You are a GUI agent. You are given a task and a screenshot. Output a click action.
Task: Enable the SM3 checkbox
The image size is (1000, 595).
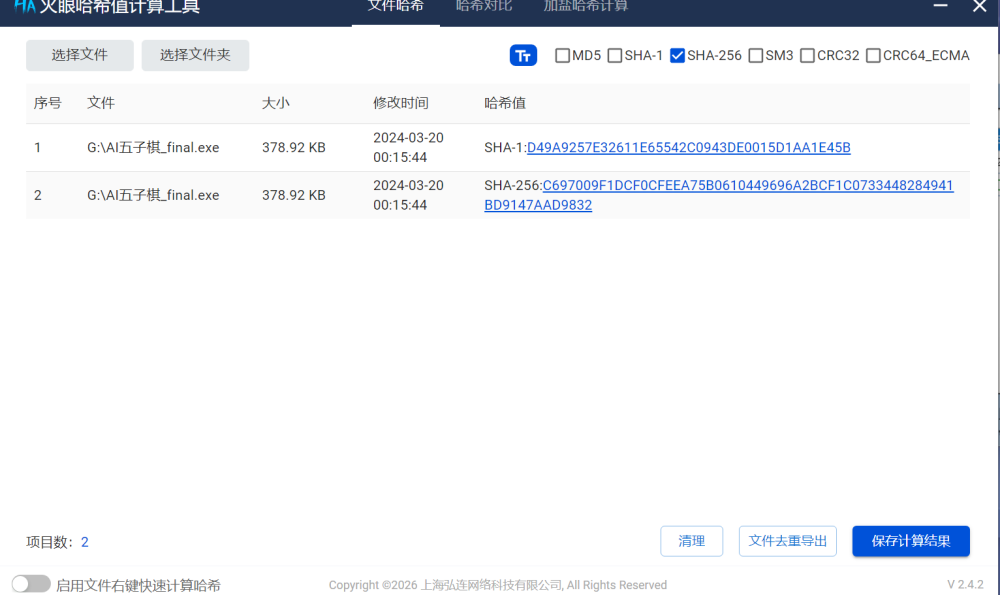click(x=756, y=56)
